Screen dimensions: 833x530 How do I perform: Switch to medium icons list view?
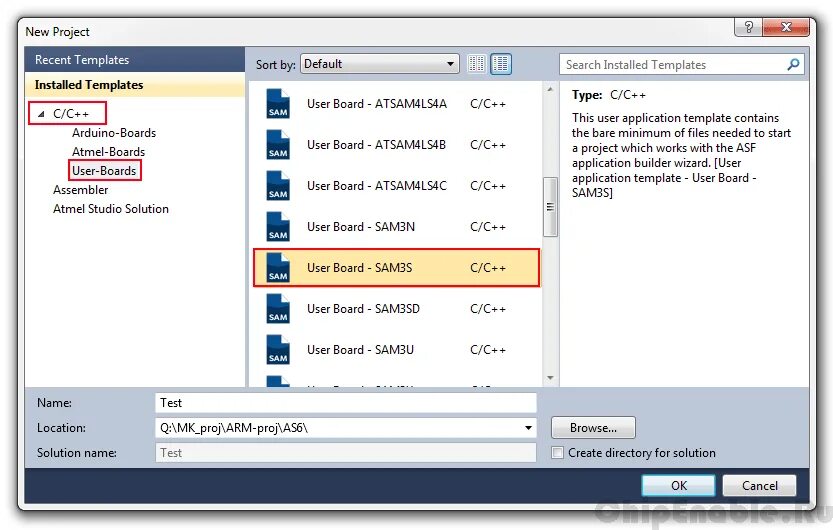click(x=500, y=64)
